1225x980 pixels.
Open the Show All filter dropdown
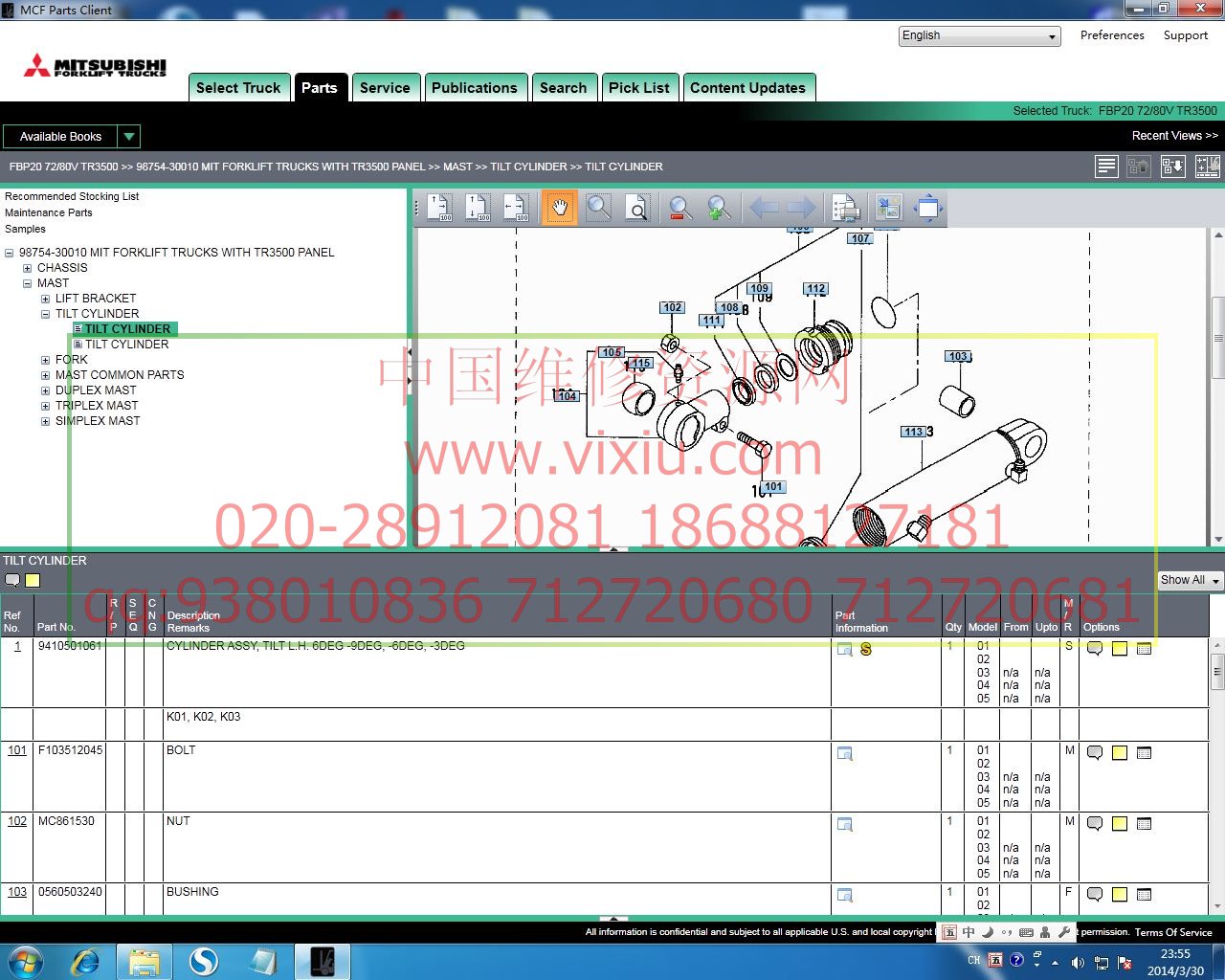pos(1190,580)
